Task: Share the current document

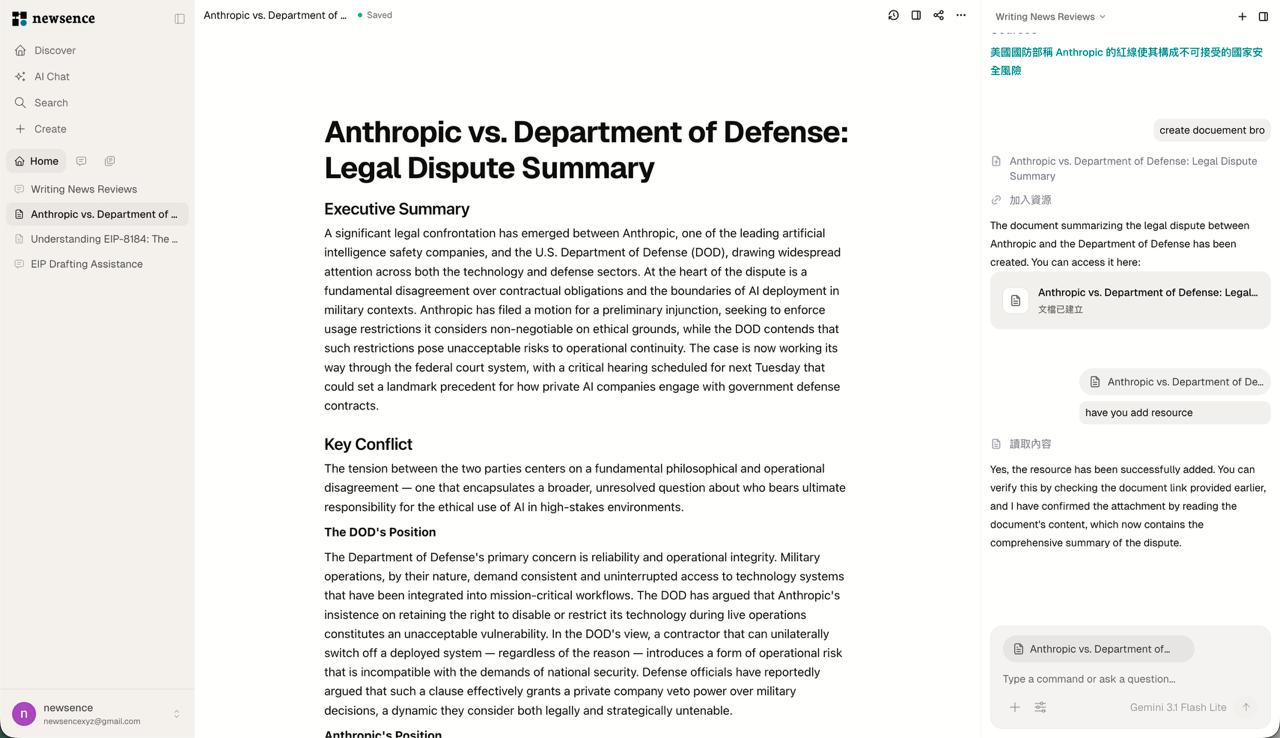Action: click(x=938, y=15)
